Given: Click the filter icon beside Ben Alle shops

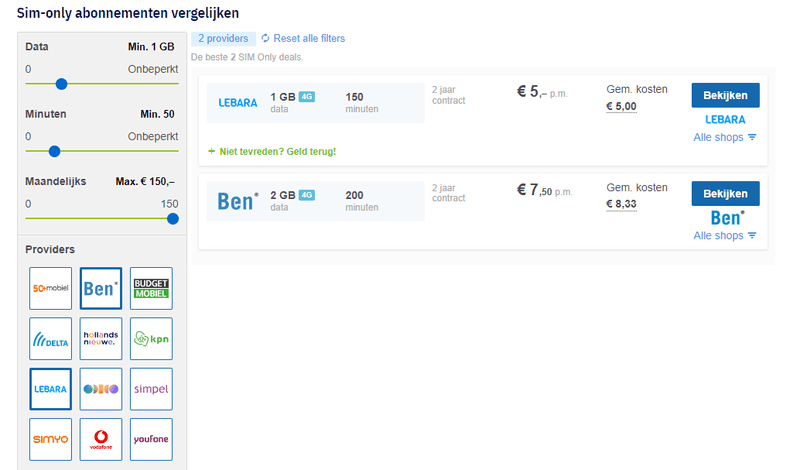Looking at the screenshot, I should coord(752,236).
